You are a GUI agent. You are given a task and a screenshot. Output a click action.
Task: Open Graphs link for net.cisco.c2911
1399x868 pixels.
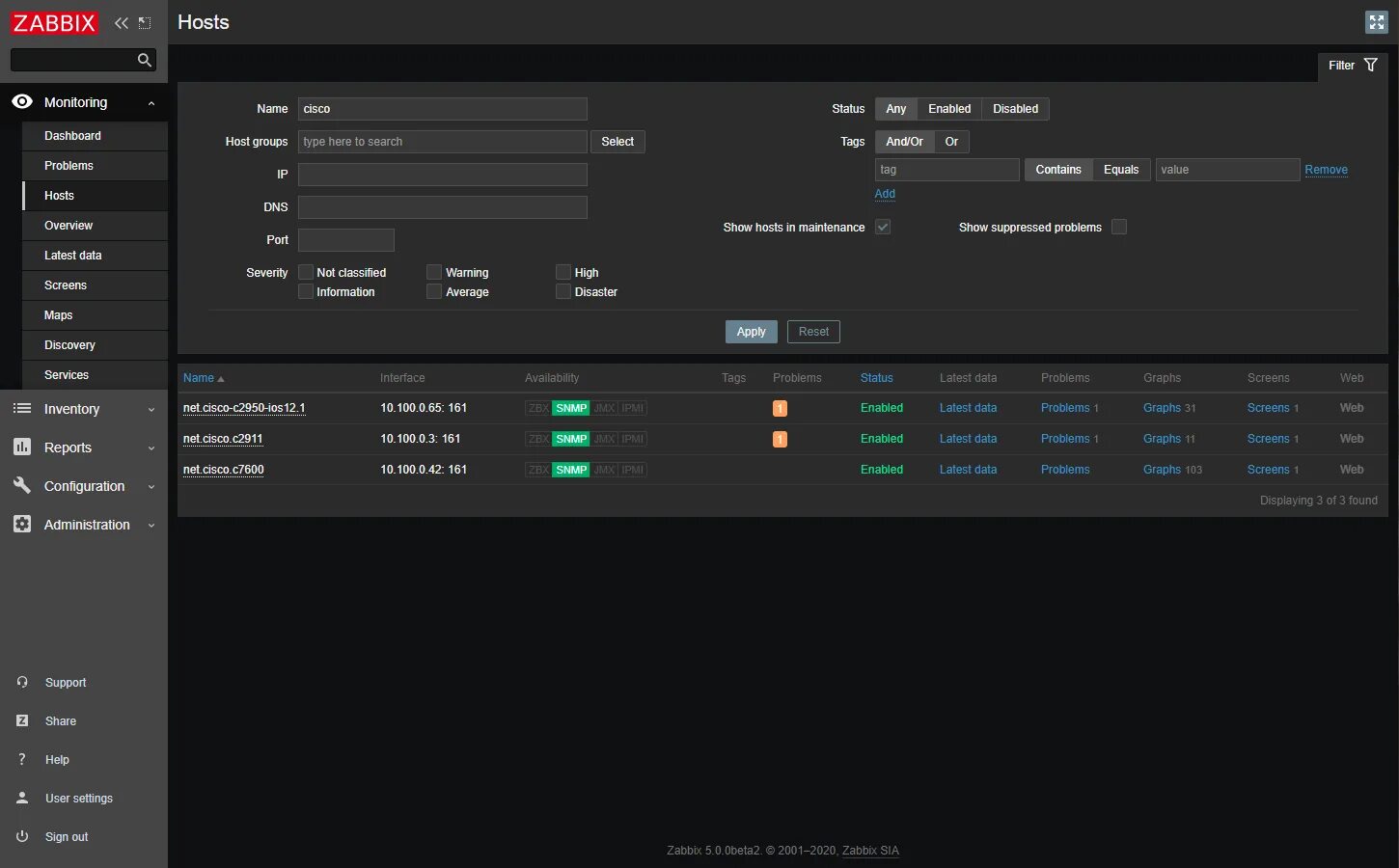(x=1162, y=439)
